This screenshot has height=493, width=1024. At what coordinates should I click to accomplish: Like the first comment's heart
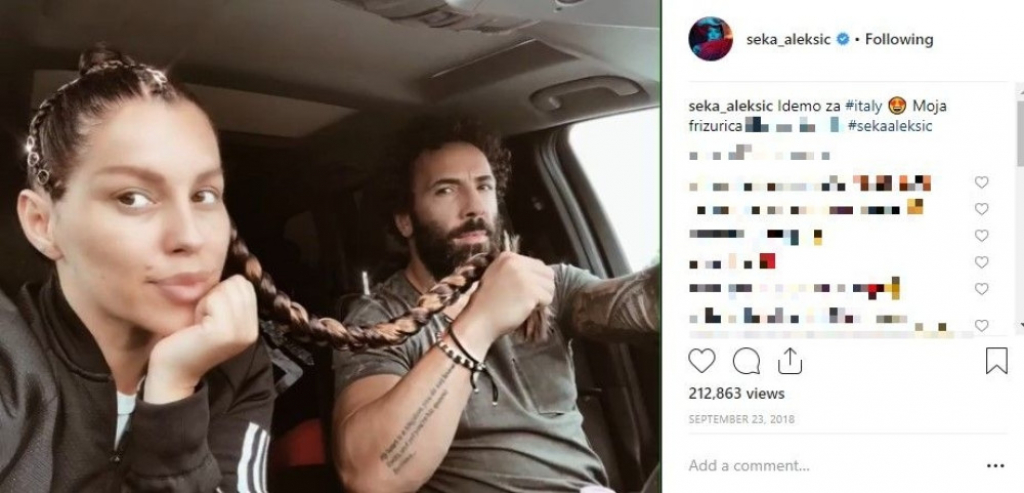point(982,183)
